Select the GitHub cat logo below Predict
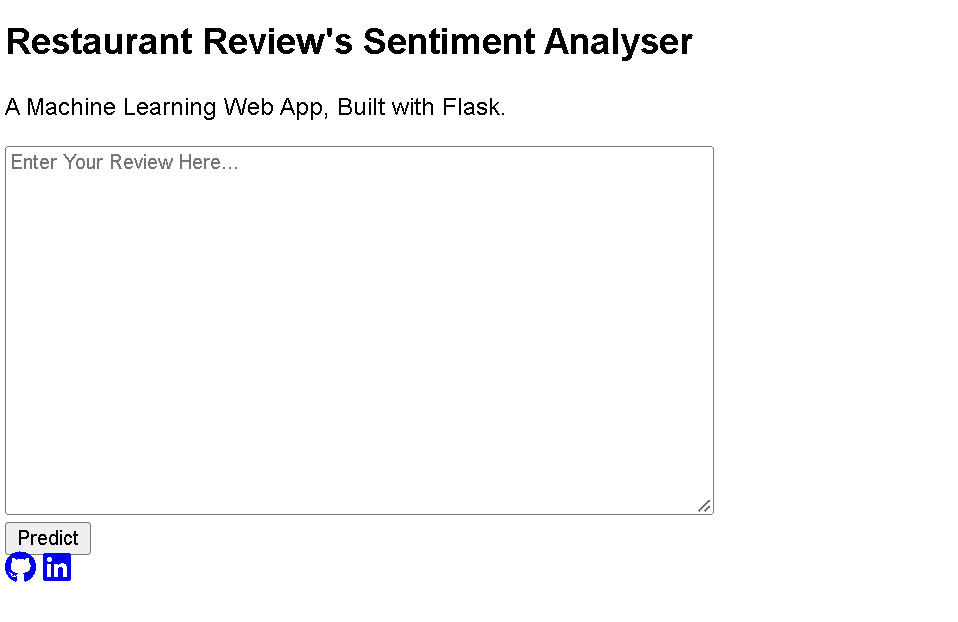The image size is (958, 622). pos(20,566)
